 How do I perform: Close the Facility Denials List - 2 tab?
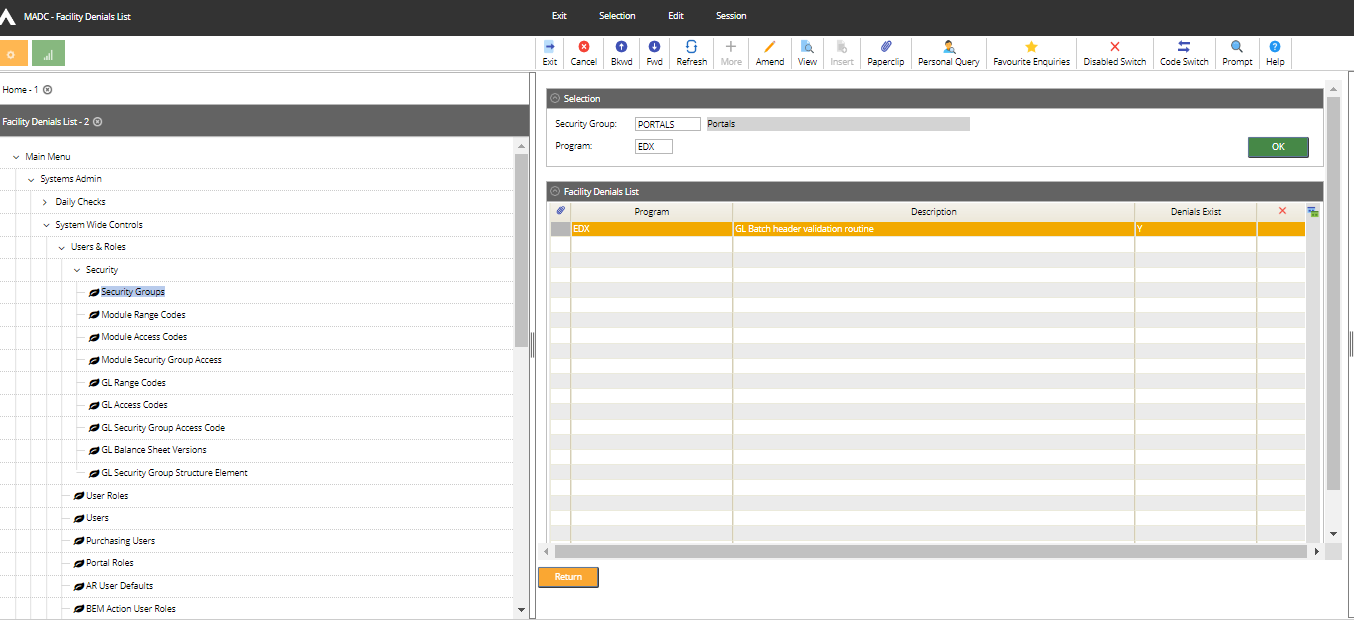97,122
